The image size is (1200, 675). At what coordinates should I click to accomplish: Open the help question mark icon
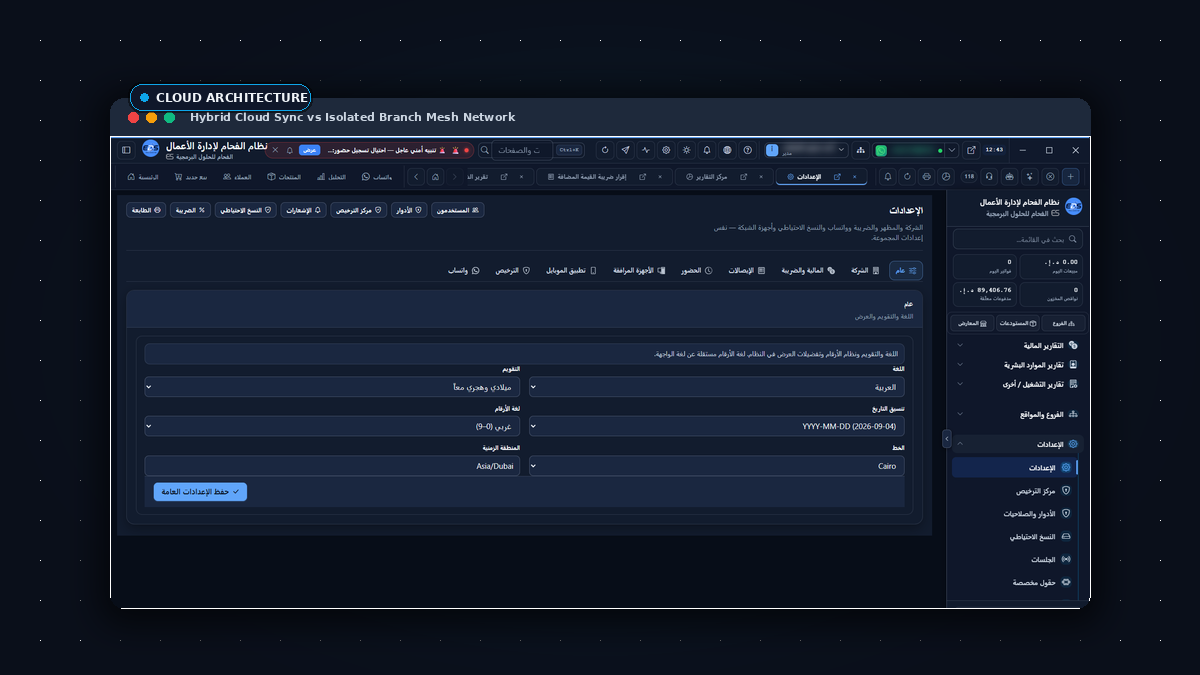(747, 150)
